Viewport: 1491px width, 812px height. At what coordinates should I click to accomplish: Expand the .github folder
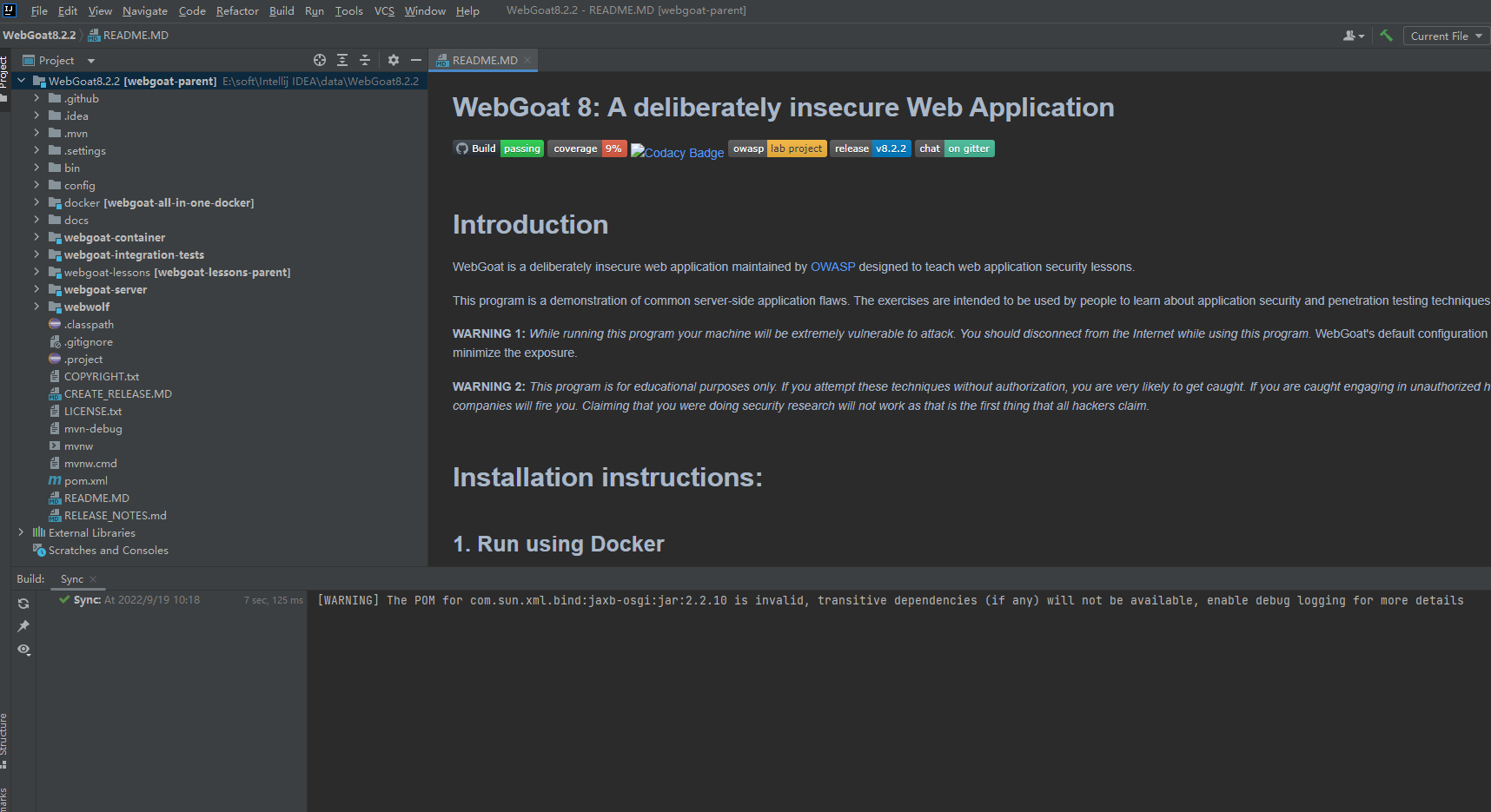pos(36,98)
